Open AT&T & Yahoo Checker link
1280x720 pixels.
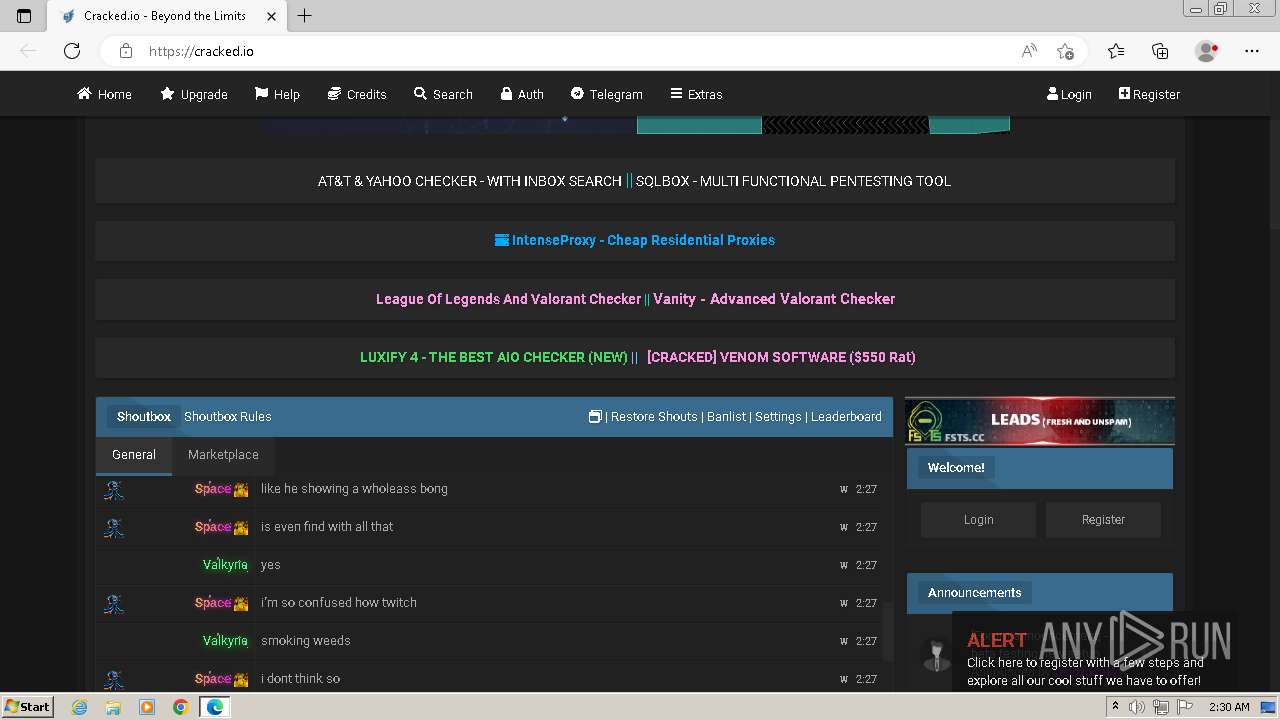[x=470, y=181]
